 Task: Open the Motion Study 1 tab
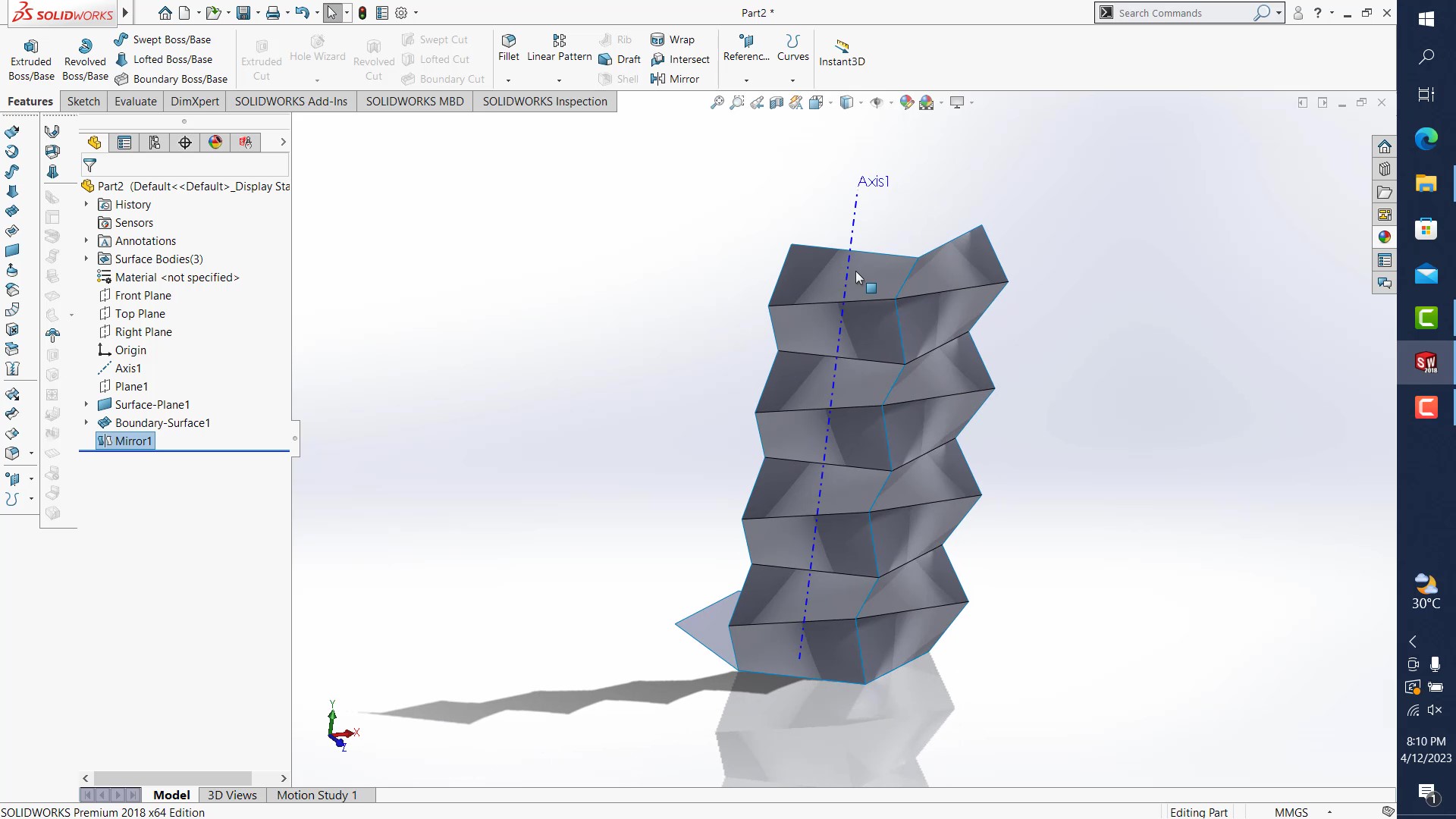click(316, 795)
